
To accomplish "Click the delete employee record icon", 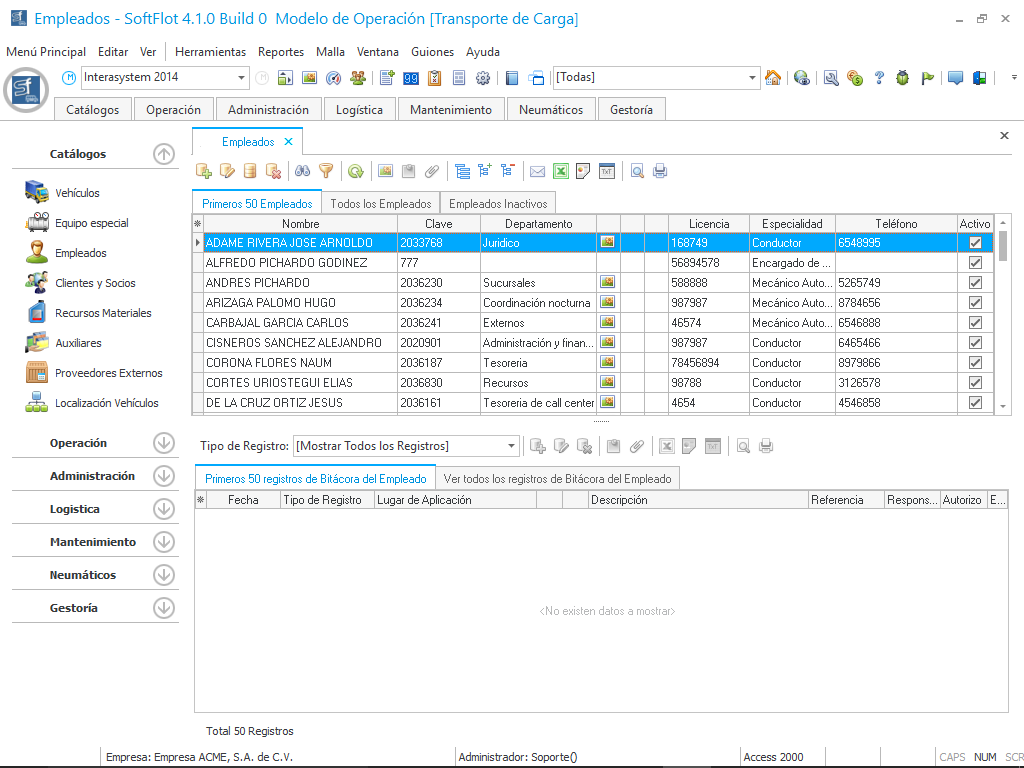I will 273,171.
